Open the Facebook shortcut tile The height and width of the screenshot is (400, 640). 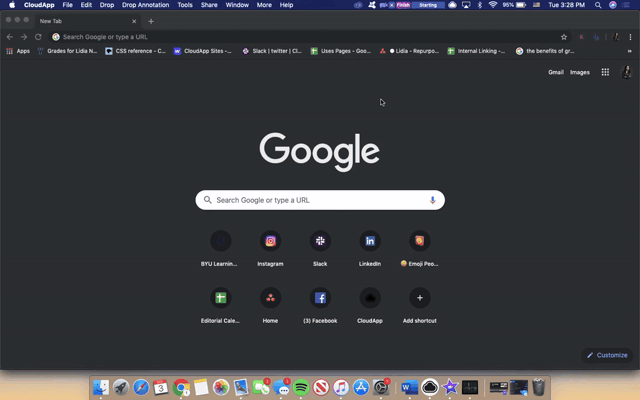click(320, 298)
